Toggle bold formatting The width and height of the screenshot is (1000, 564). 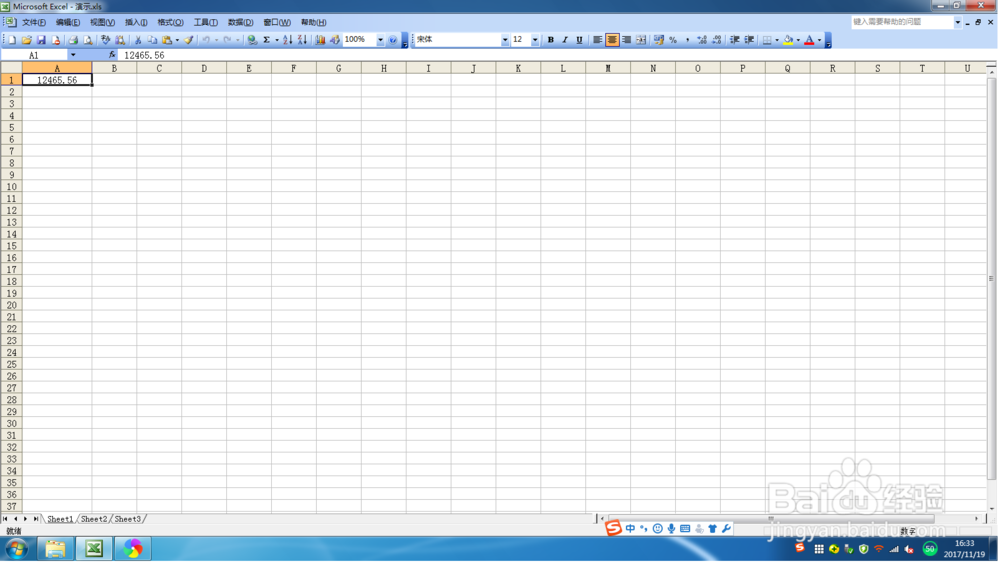550,40
